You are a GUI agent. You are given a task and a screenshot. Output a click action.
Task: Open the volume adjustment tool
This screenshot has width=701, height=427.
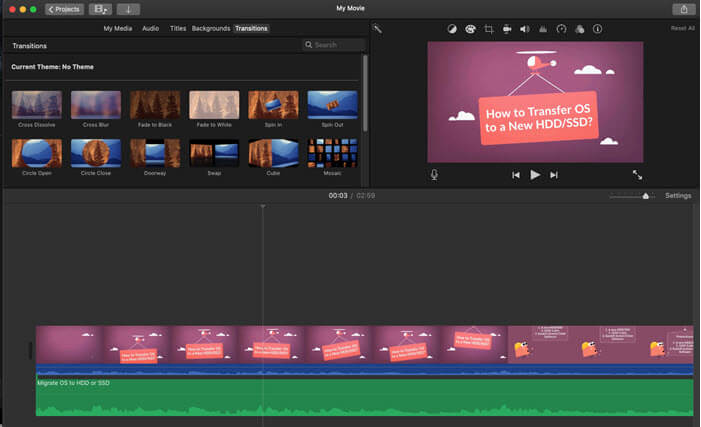click(x=525, y=29)
